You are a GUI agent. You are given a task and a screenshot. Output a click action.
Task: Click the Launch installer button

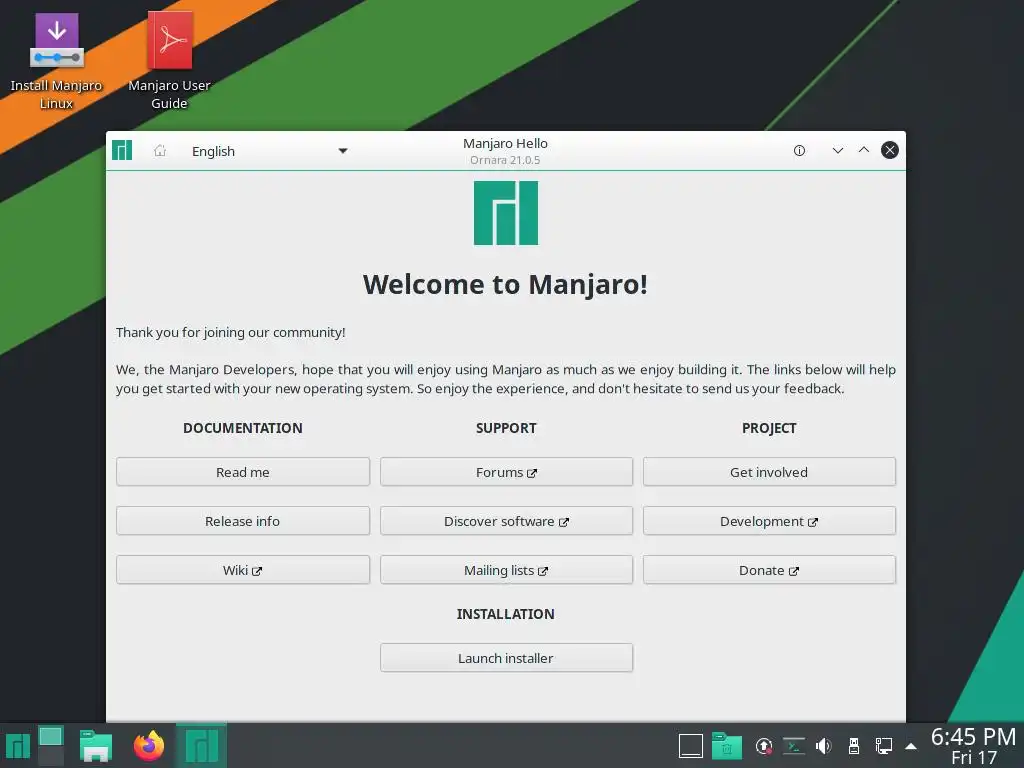(506, 658)
